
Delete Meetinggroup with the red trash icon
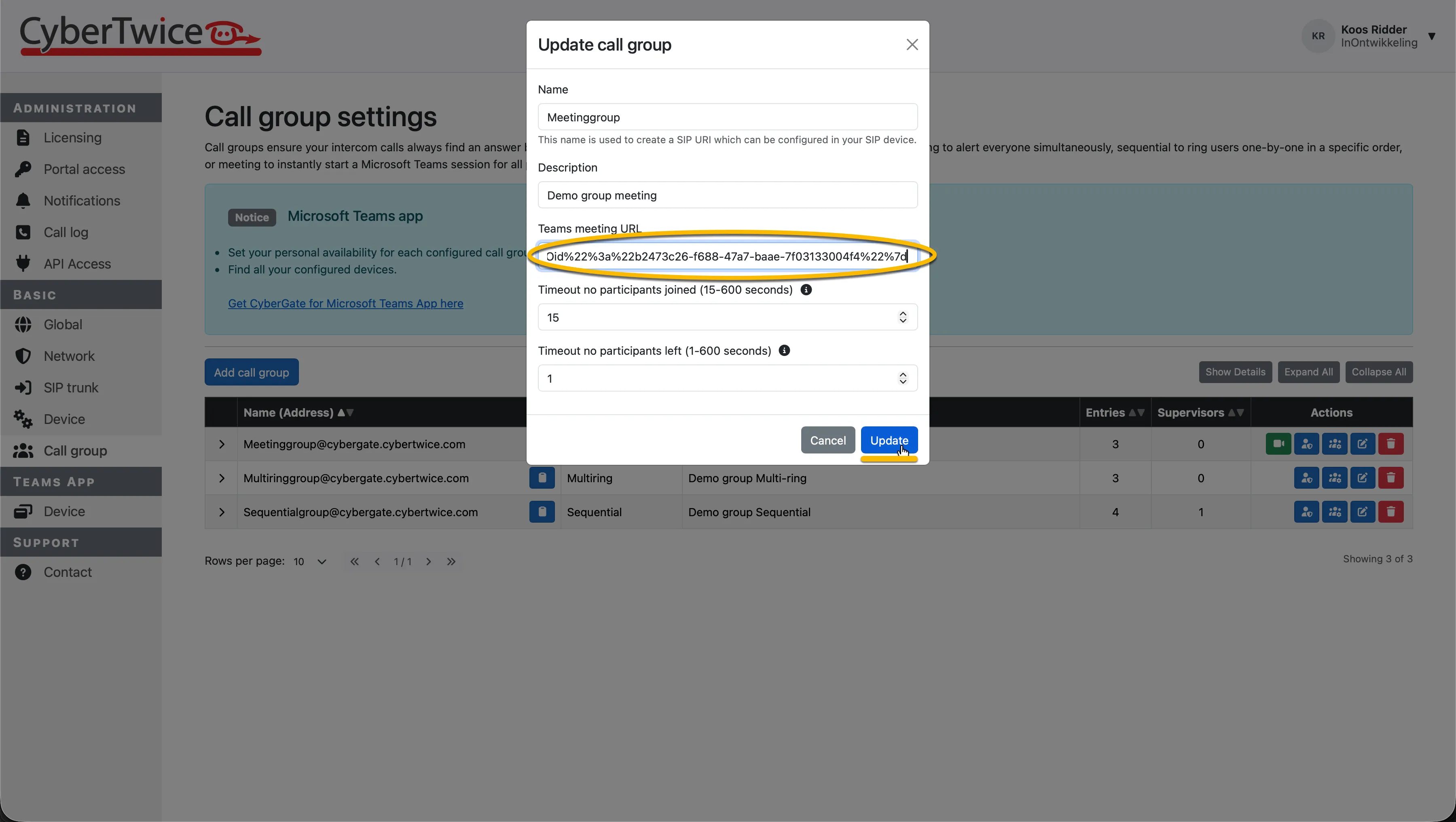coord(1390,444)
